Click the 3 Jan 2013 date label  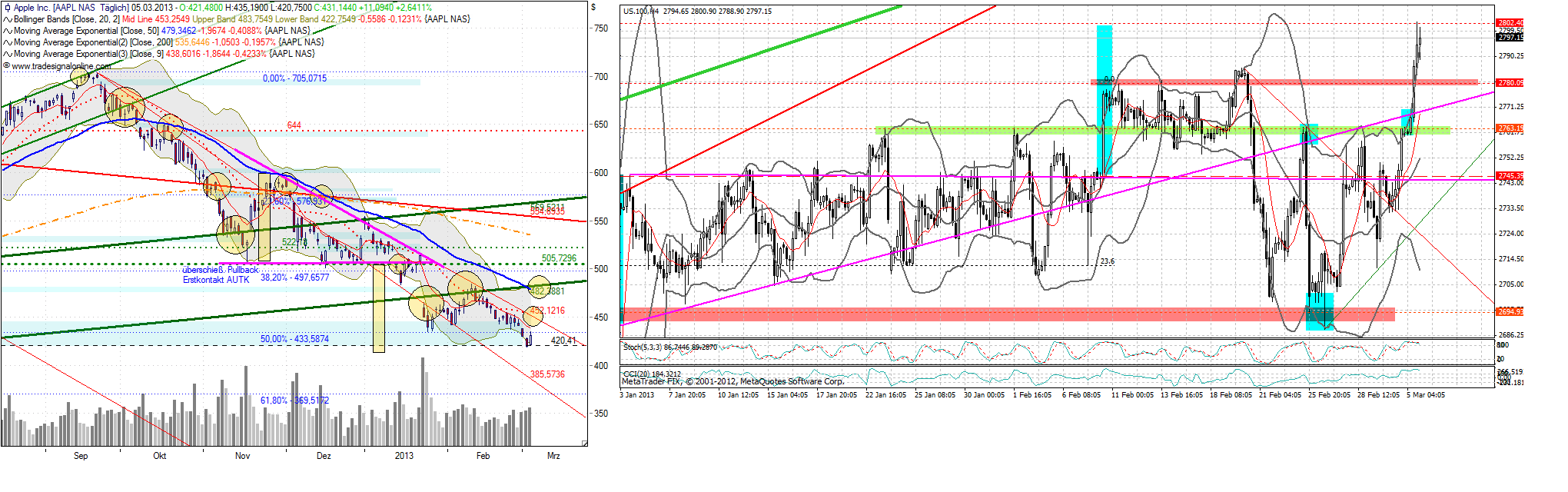point(637,395)
